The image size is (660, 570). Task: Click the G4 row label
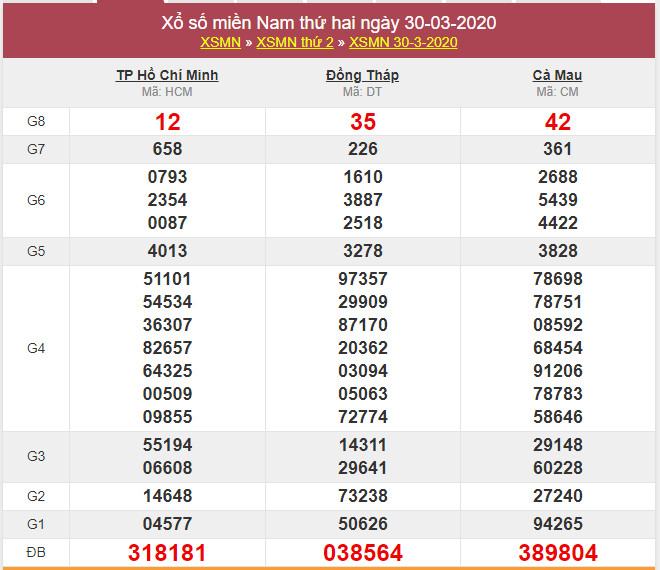(36, 348)
